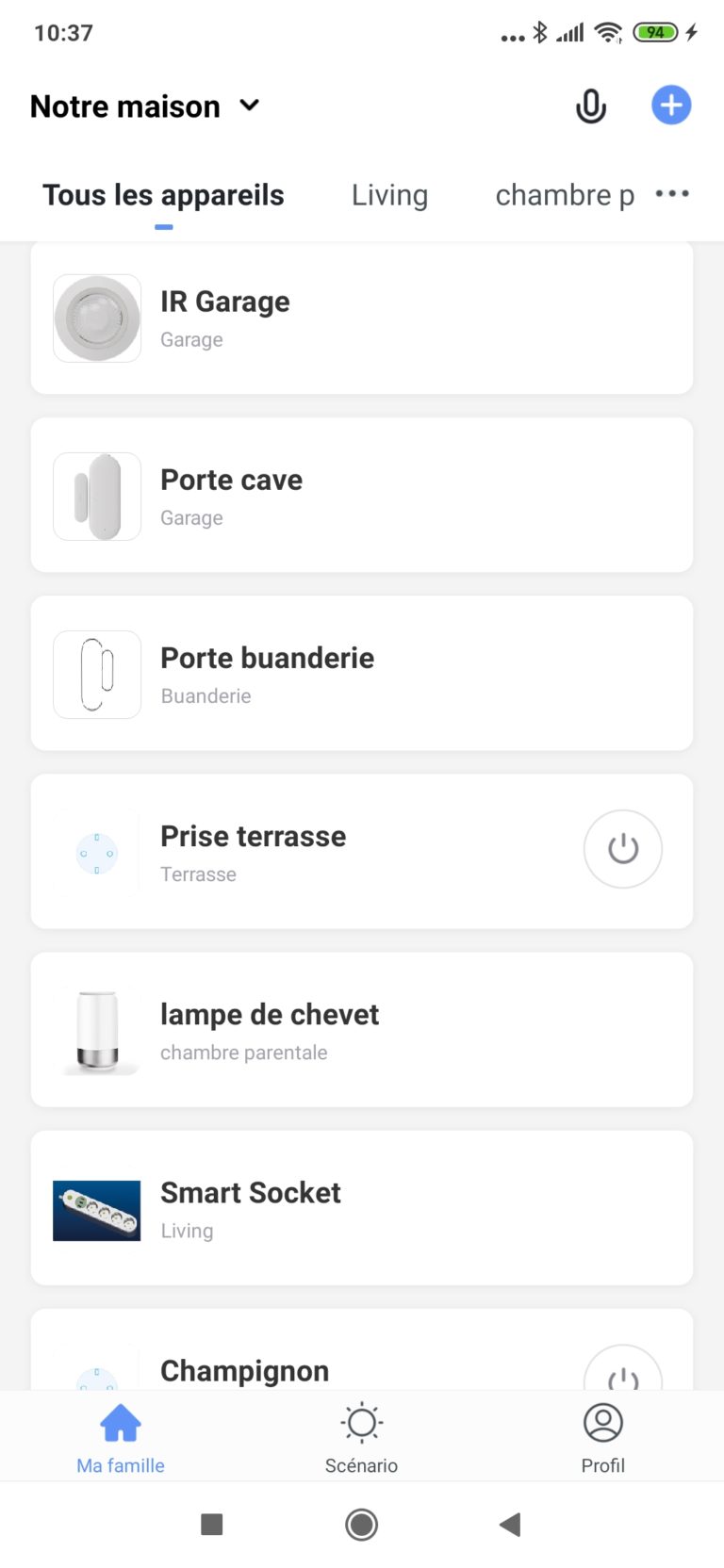This screenshot has height=1568, width=724.
Task: Switch to the chambre p tab
Action: tap(564, 195)
